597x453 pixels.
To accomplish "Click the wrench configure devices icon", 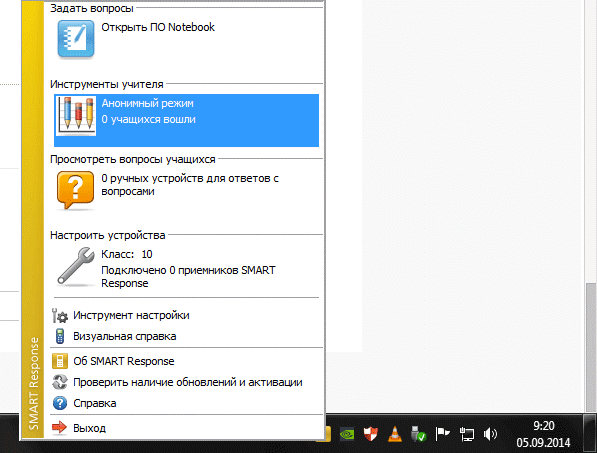I will point(76,266).
